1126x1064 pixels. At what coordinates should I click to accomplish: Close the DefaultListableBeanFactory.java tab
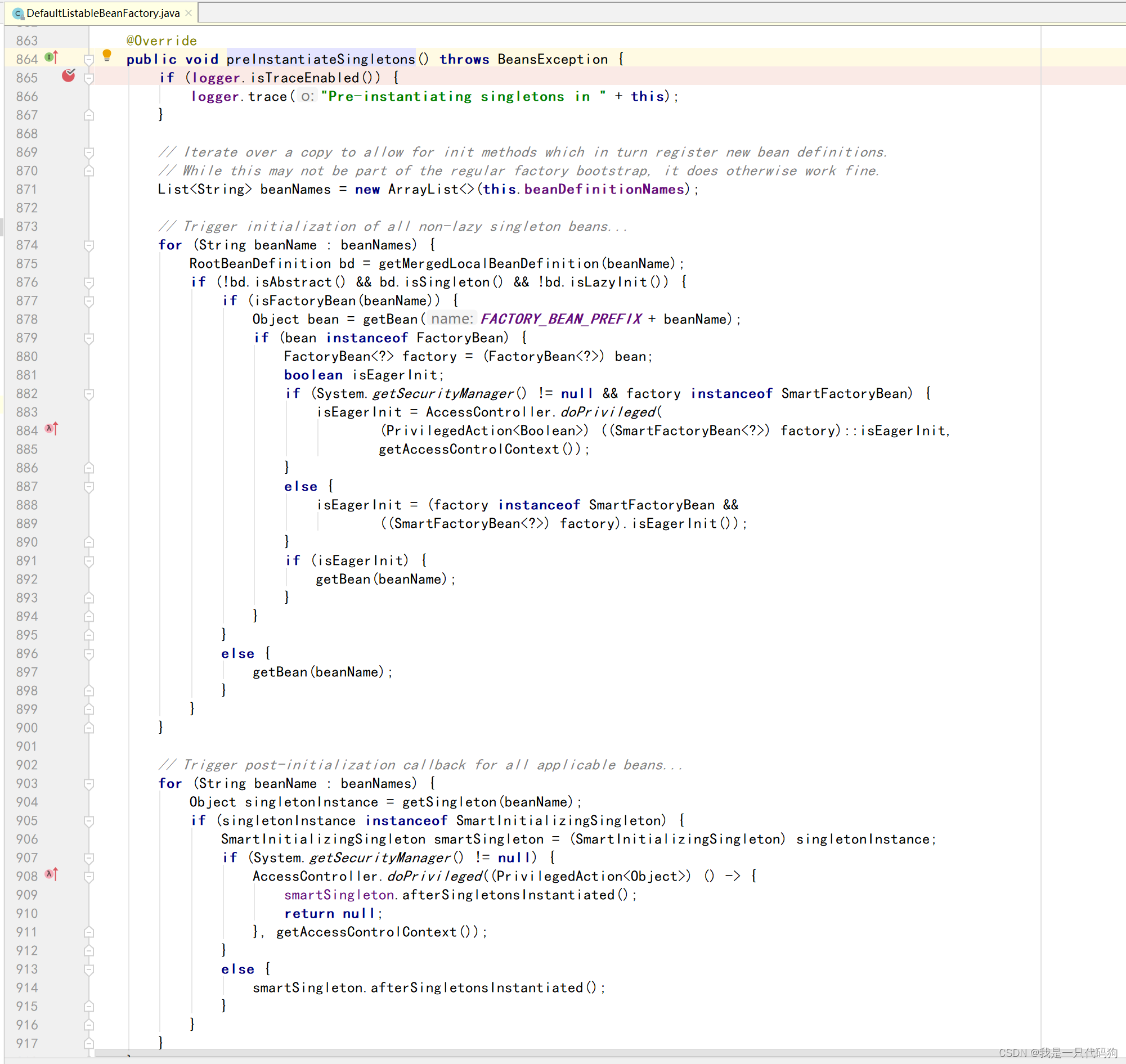click(x=189, y=13)
